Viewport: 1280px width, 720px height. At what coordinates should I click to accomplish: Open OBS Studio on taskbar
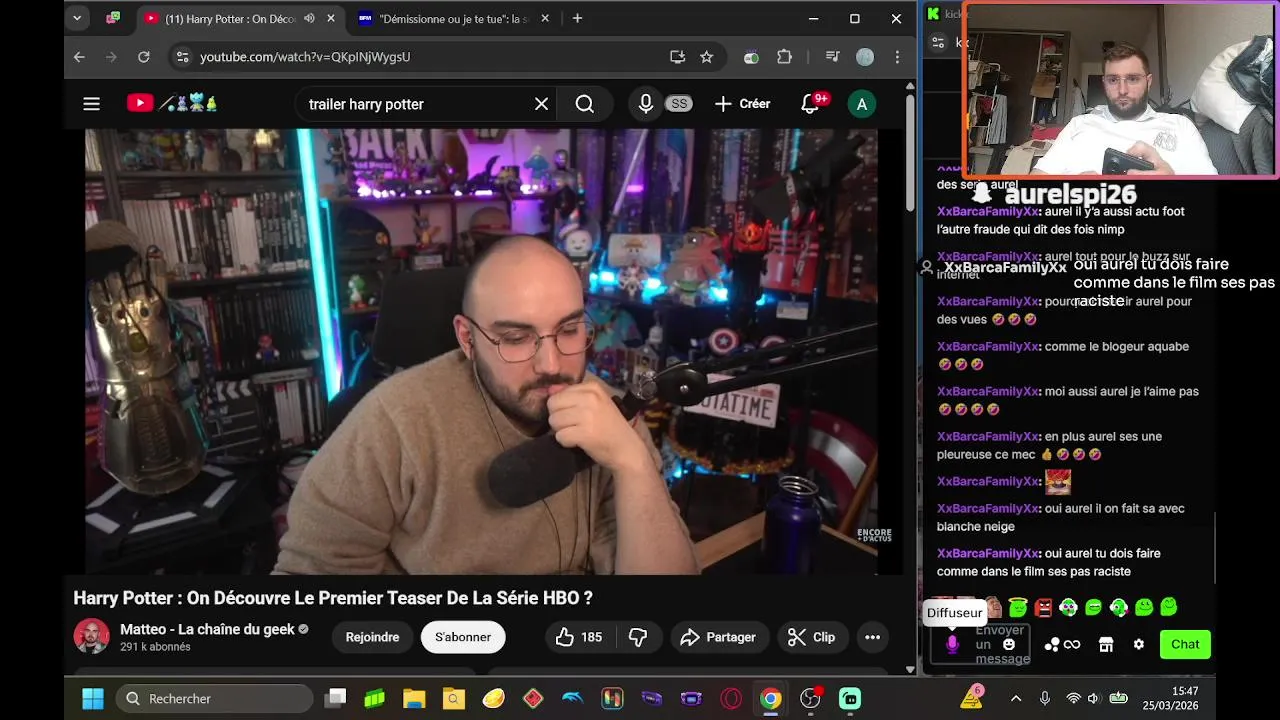coord(810,698)
